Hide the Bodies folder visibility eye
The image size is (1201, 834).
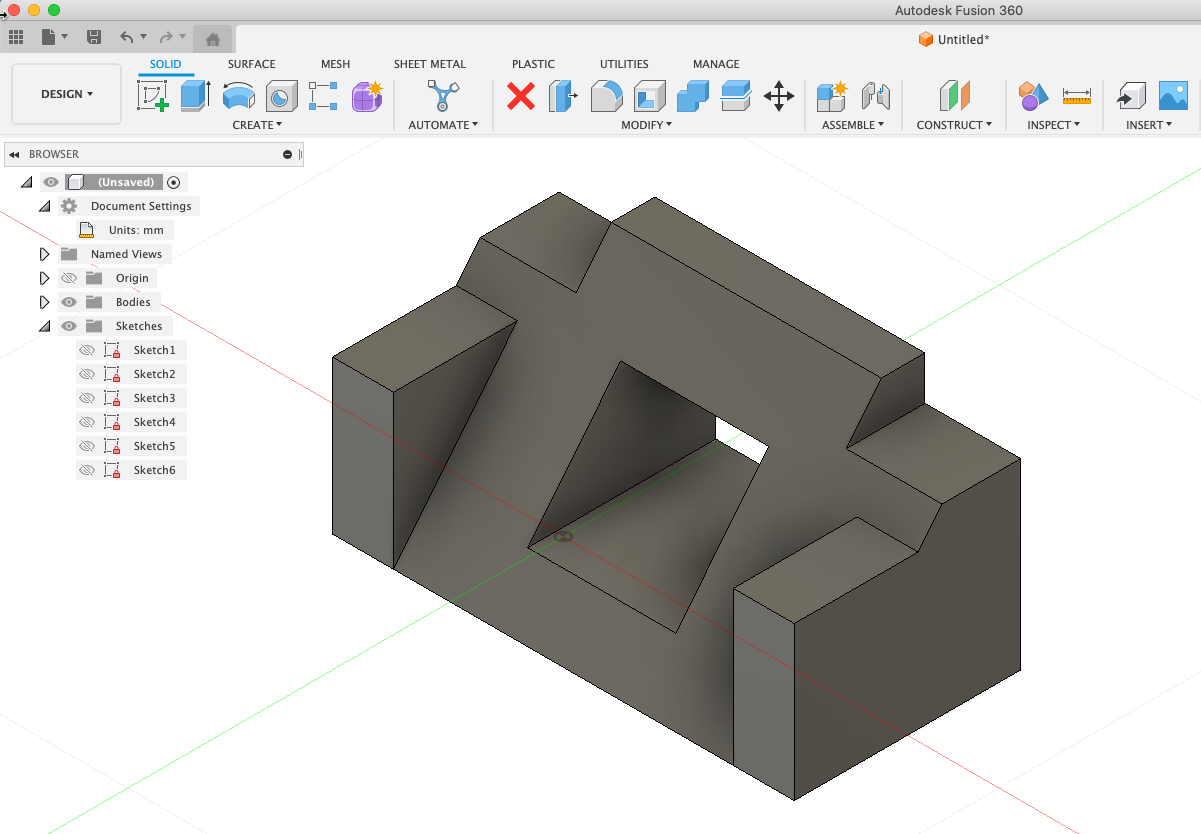coord(68,301)
